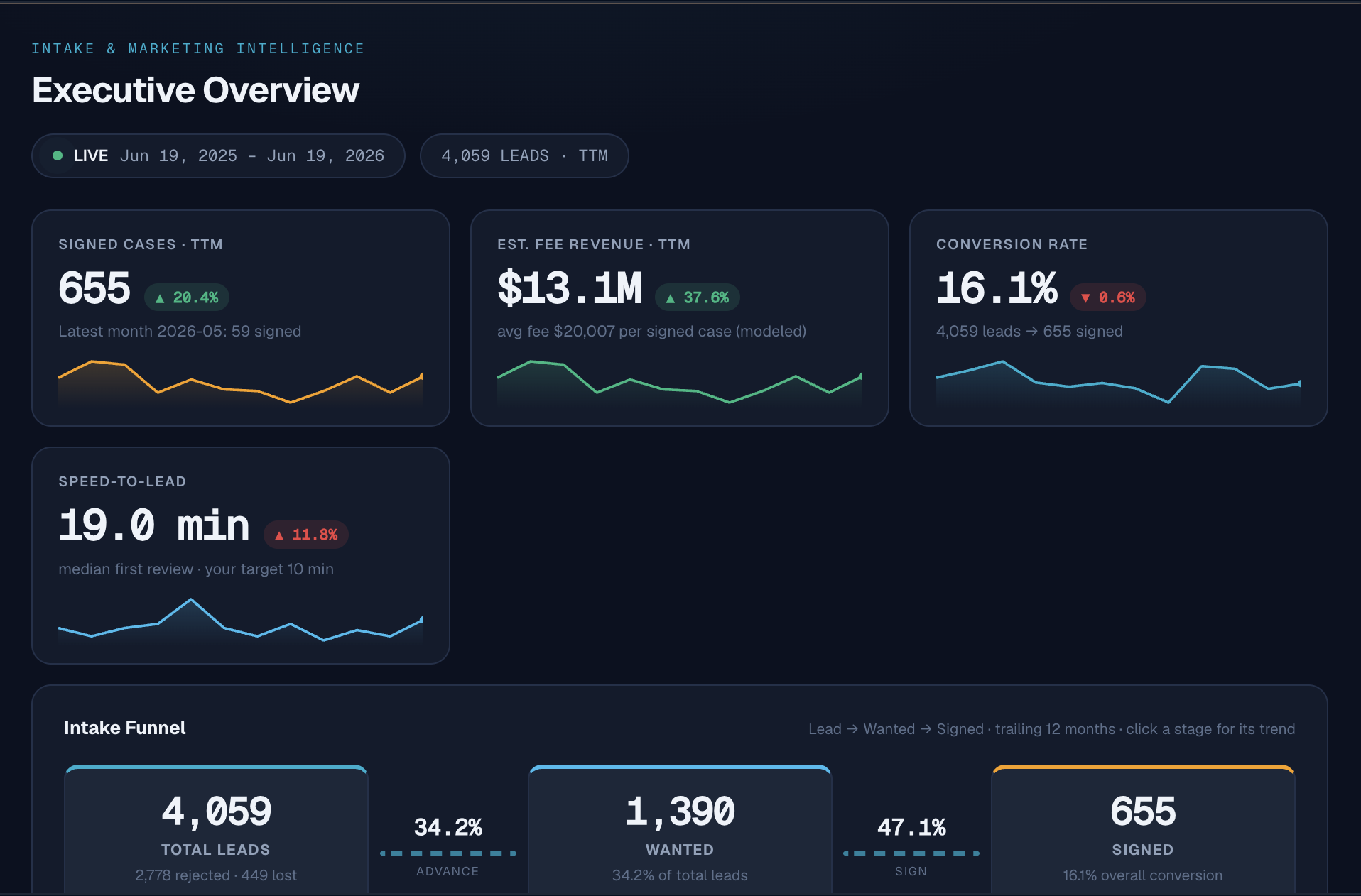Click 'median first review' target text
1361x896 pixels.
(x=196, y=569)
